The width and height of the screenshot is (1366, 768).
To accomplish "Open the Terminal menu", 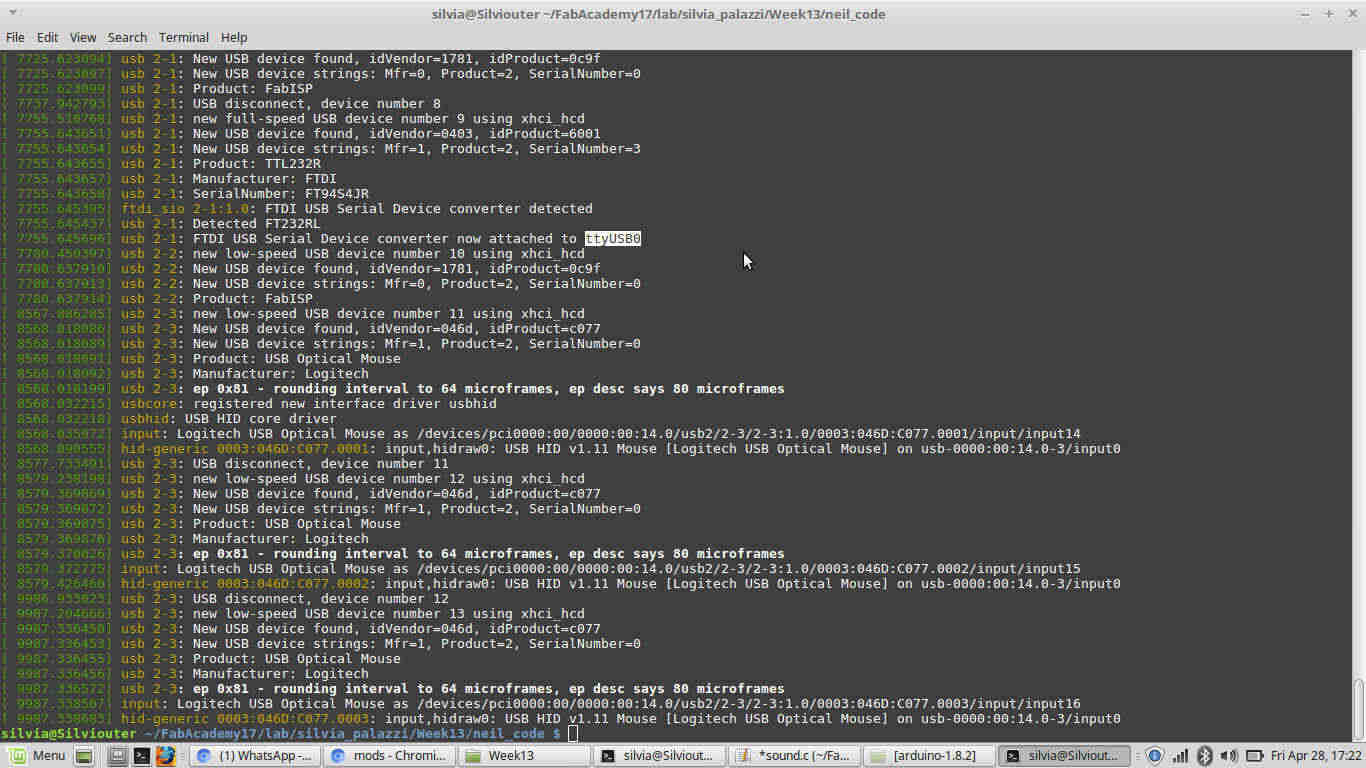I will tap(184, 37).
